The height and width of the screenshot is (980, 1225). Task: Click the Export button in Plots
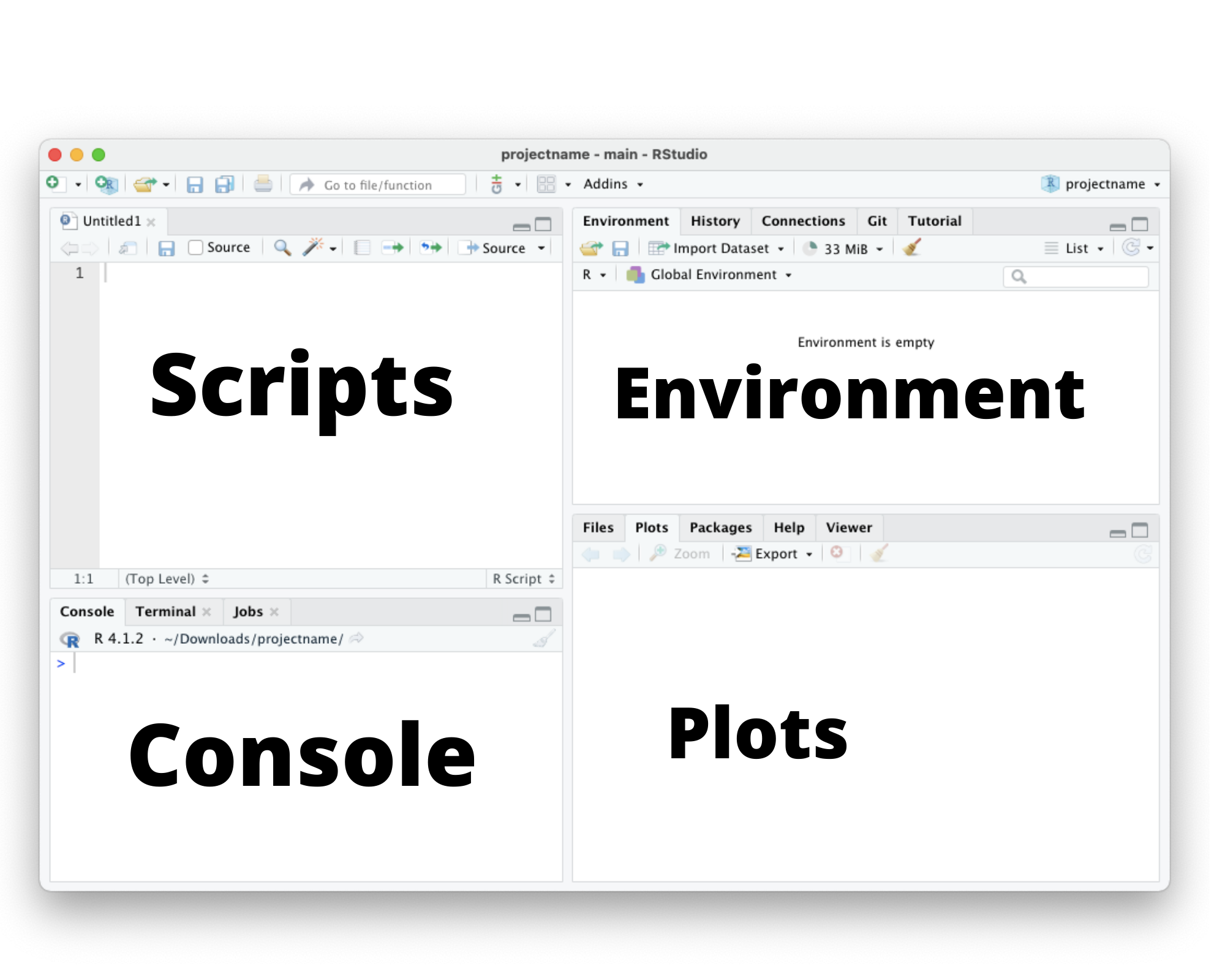click(775, 554)
